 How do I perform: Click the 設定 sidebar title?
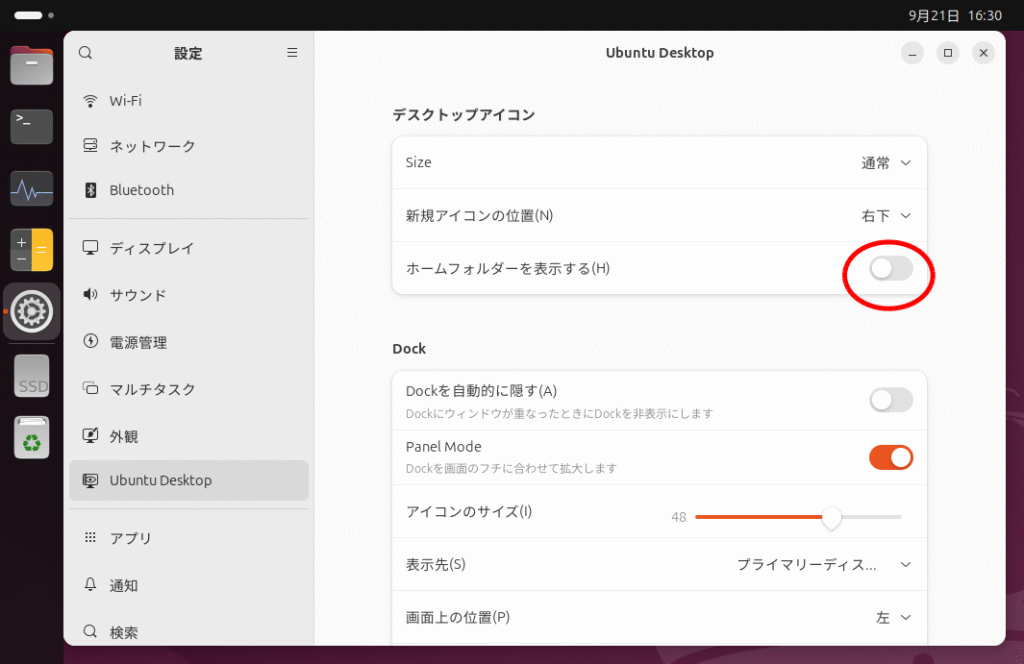click(188, 54)
